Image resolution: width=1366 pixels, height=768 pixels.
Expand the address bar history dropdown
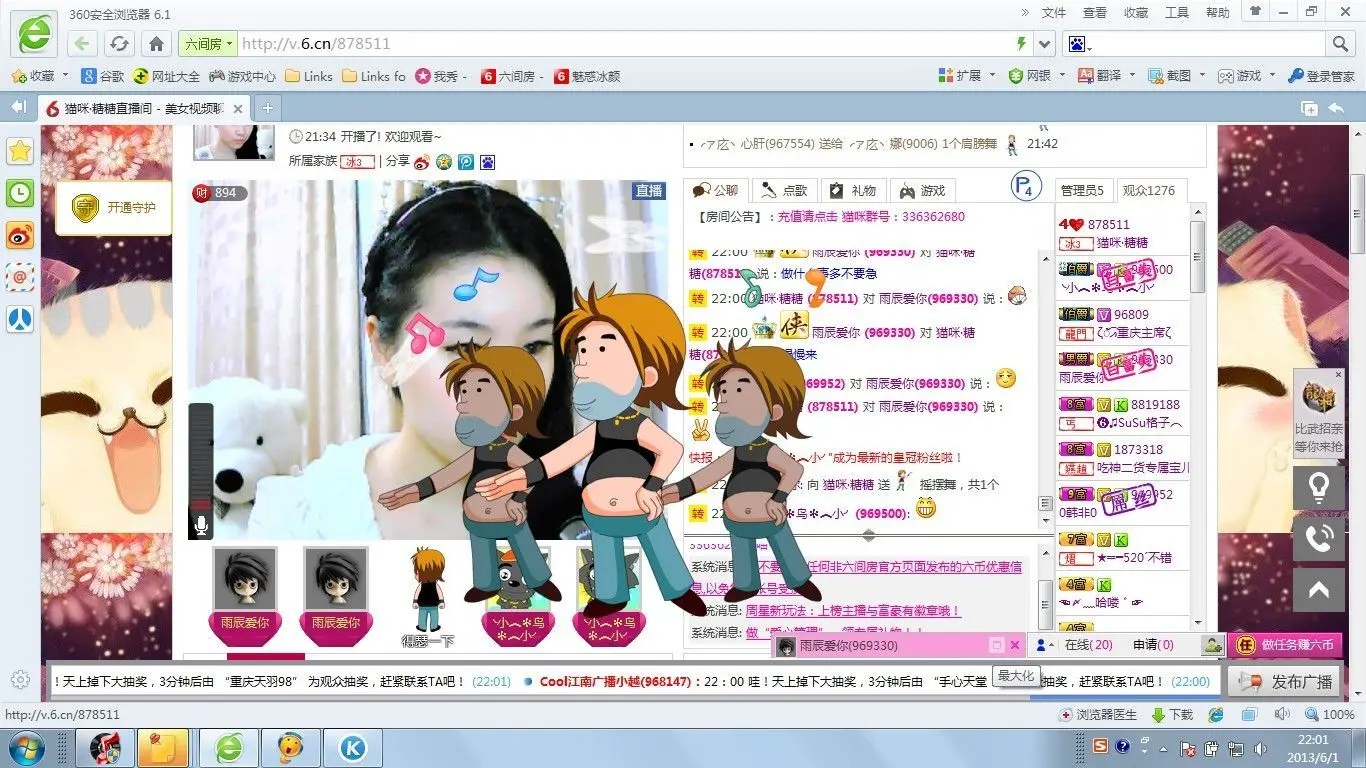coord(1045,44)
